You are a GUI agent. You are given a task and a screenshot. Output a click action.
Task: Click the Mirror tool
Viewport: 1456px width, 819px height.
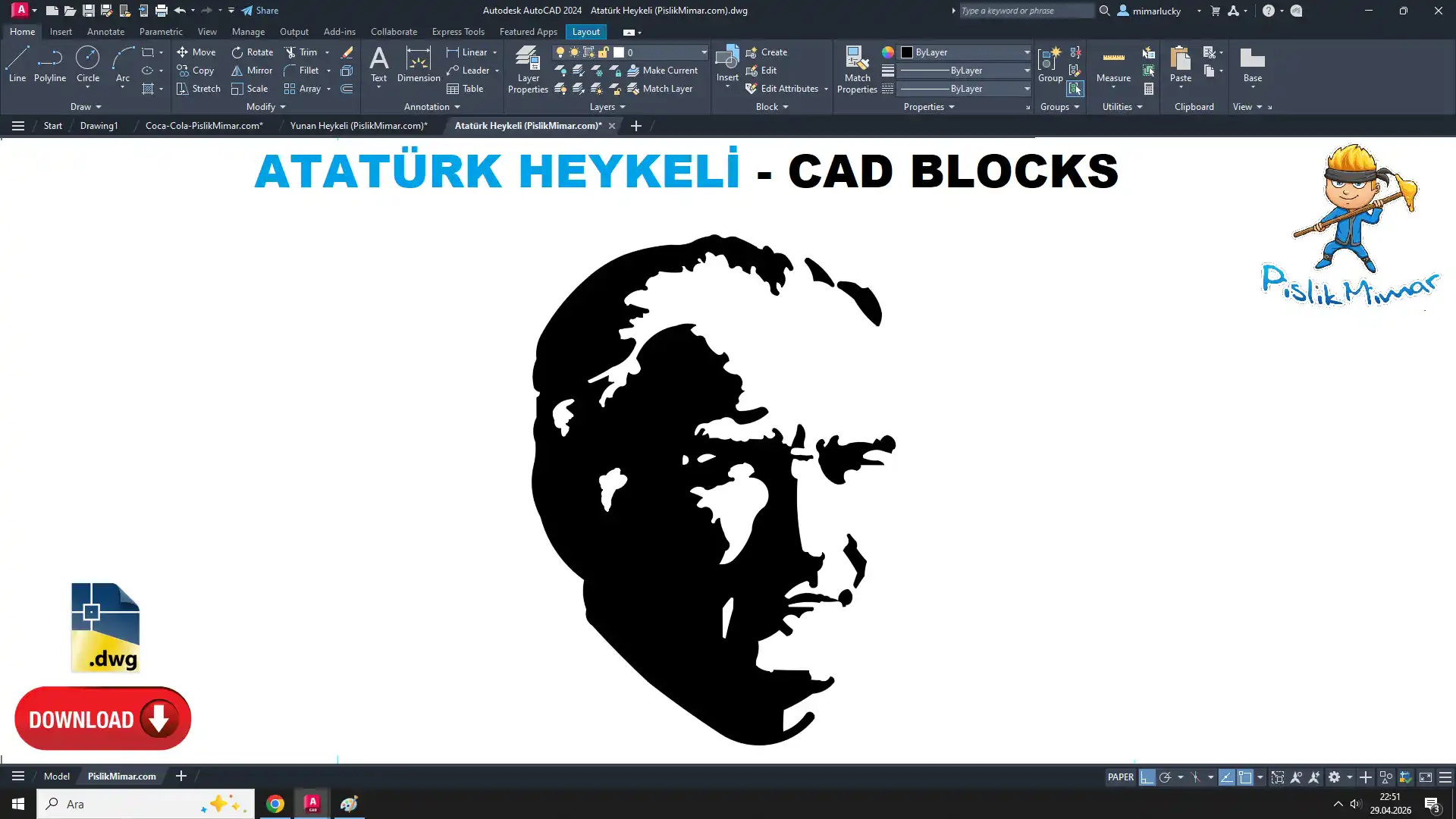[x=252, y=71]
